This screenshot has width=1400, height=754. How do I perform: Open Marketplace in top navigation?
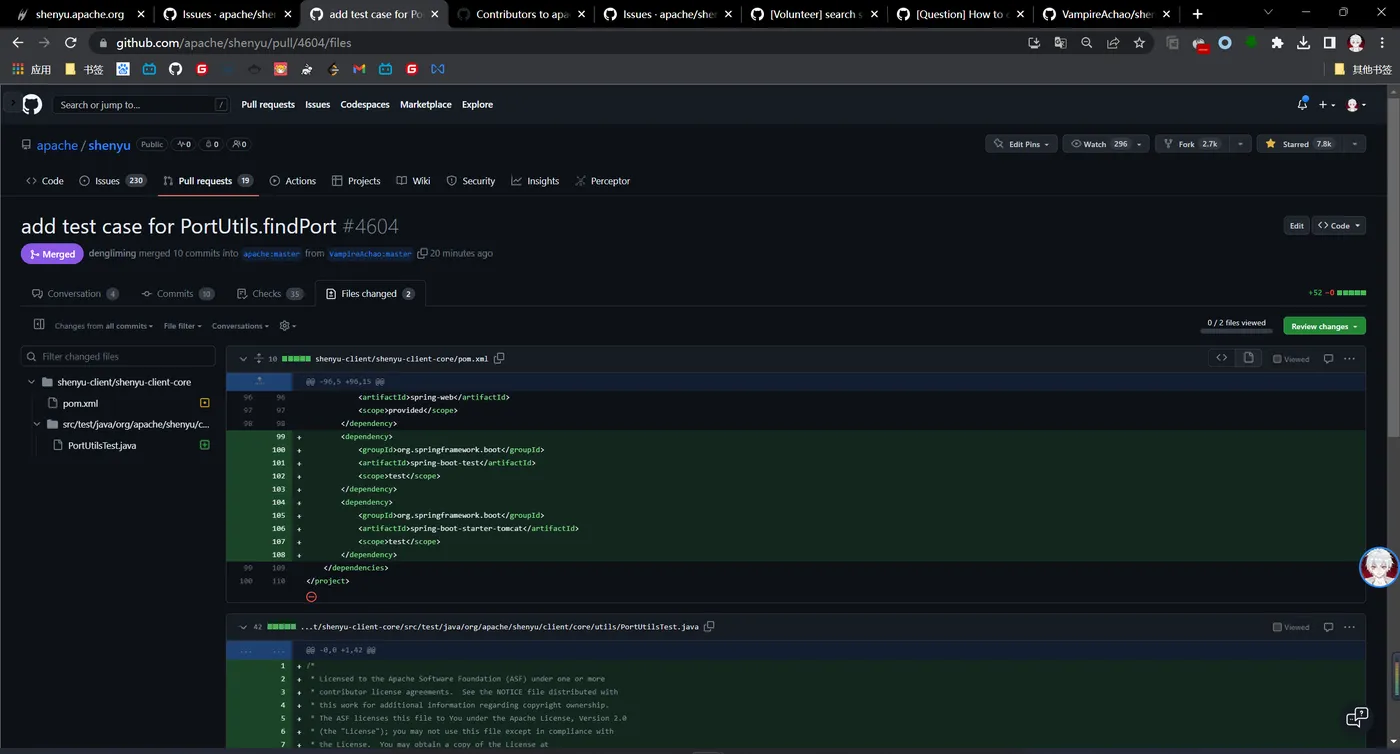[x=426, y=104]
